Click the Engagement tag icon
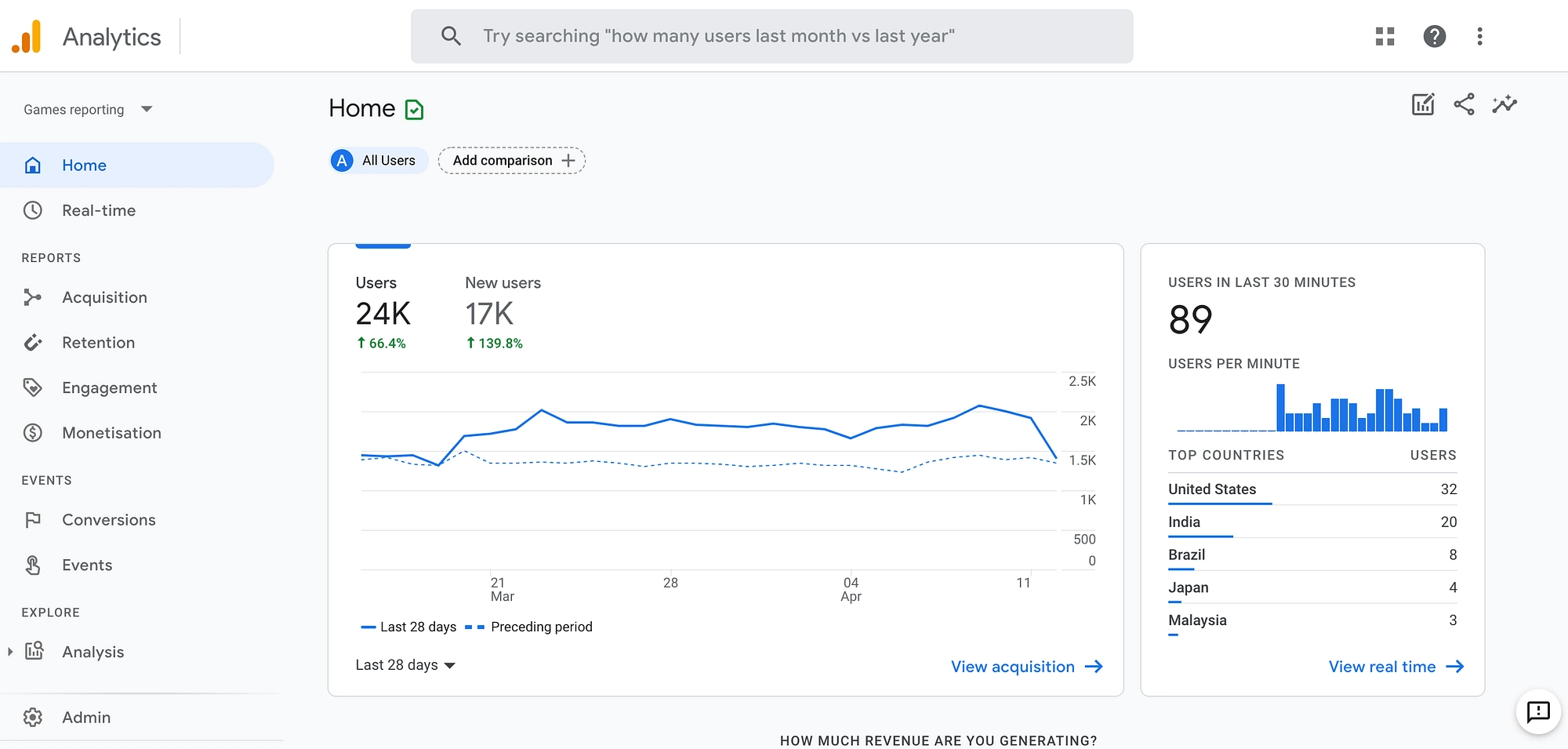 click(33, 387)
